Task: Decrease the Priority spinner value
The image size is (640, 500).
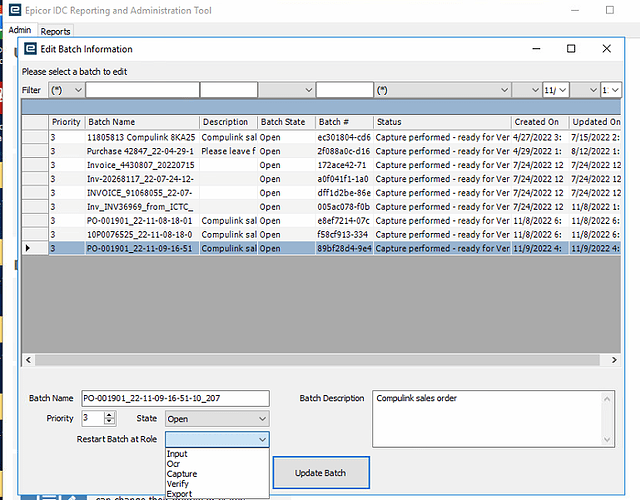Action: [x=109, y=422]
